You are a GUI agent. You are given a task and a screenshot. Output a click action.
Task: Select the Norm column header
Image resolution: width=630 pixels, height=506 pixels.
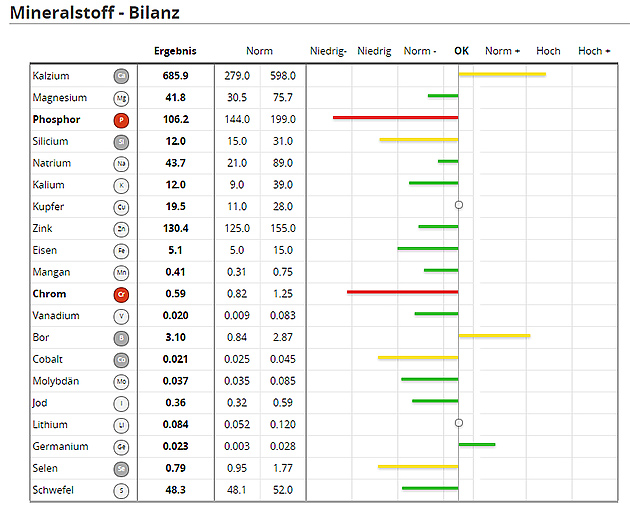point(259,51)
